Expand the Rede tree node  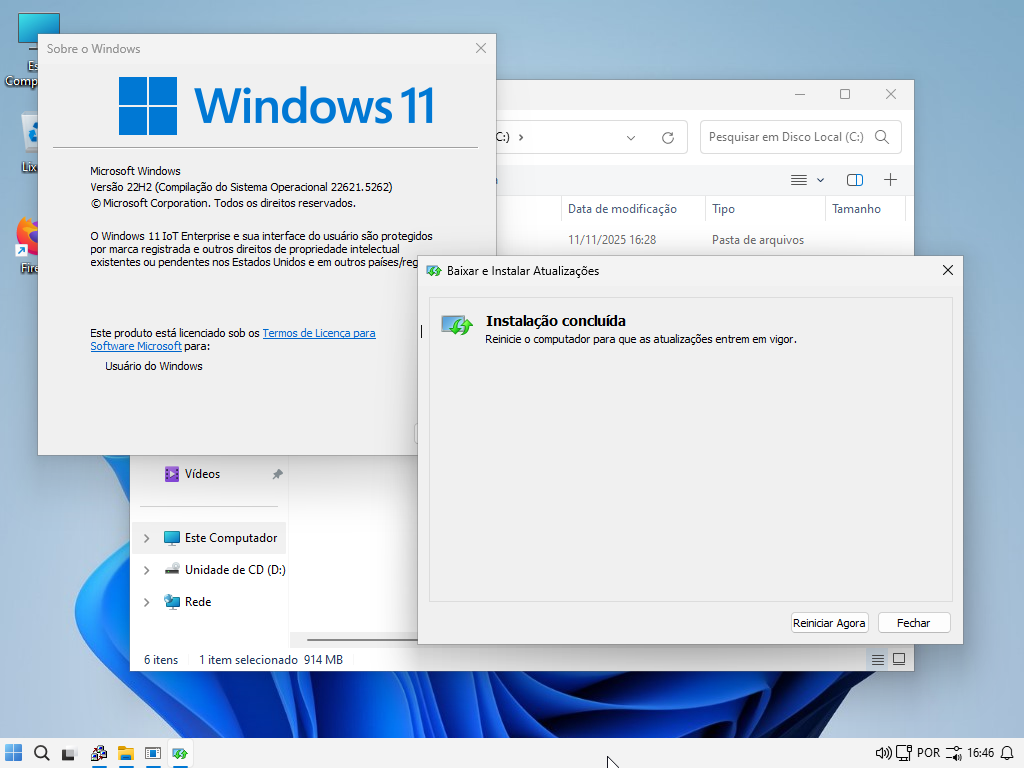click(x=146, y=602)
